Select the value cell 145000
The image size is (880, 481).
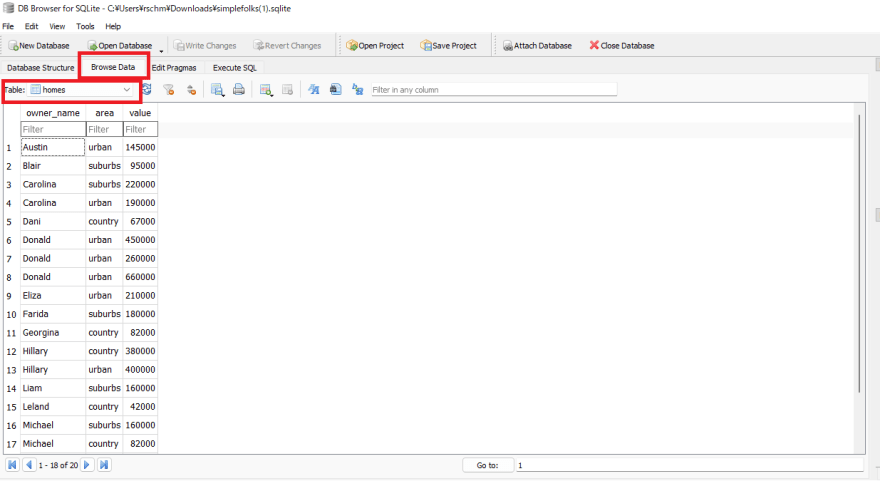(x=140, y=147)
